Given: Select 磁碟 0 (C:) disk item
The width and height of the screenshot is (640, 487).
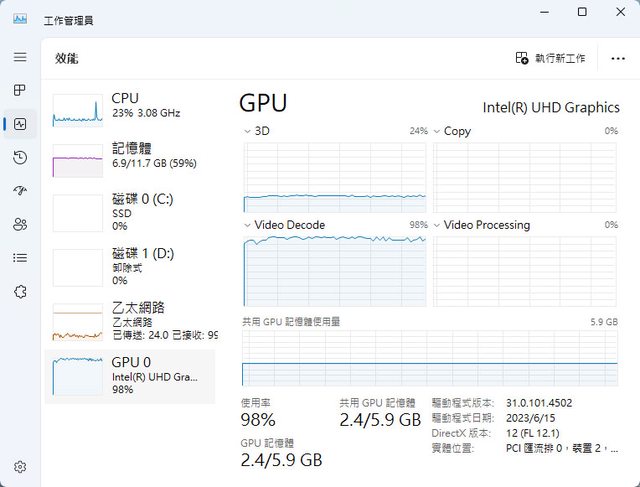Looking at the screenshot, I should (130, 212).
